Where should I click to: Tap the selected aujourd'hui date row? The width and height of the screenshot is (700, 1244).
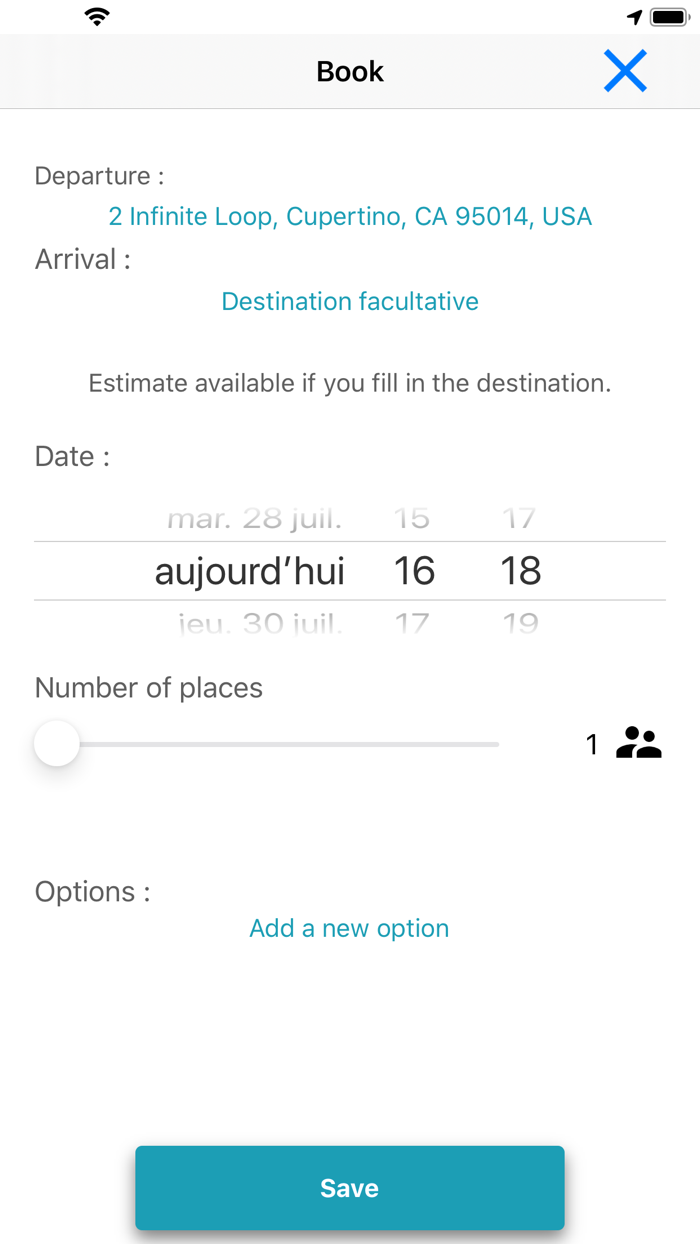pyautogui.click(x=250, y=571)
